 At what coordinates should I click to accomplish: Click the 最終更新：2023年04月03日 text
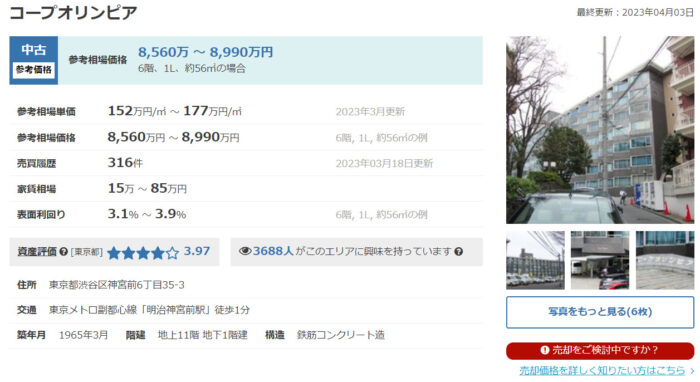635,12
